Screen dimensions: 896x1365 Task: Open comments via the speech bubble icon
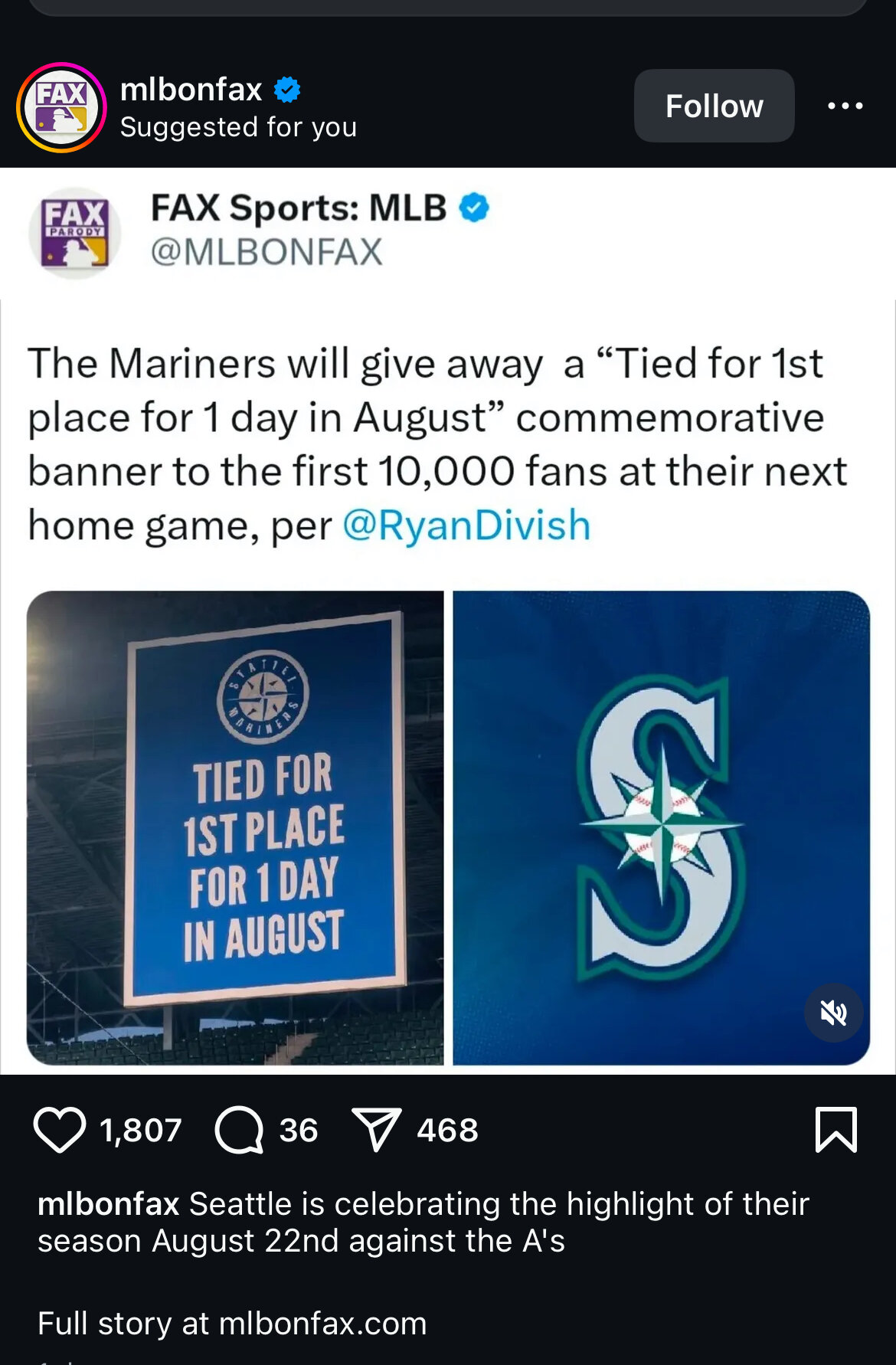[239, 1130]
